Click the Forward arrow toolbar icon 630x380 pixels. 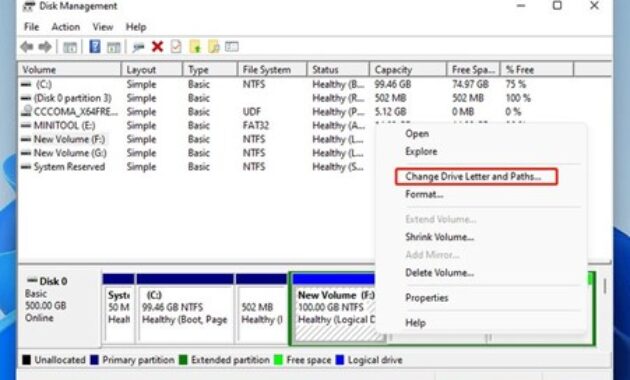pyautogui.click(x=45, y=47)
